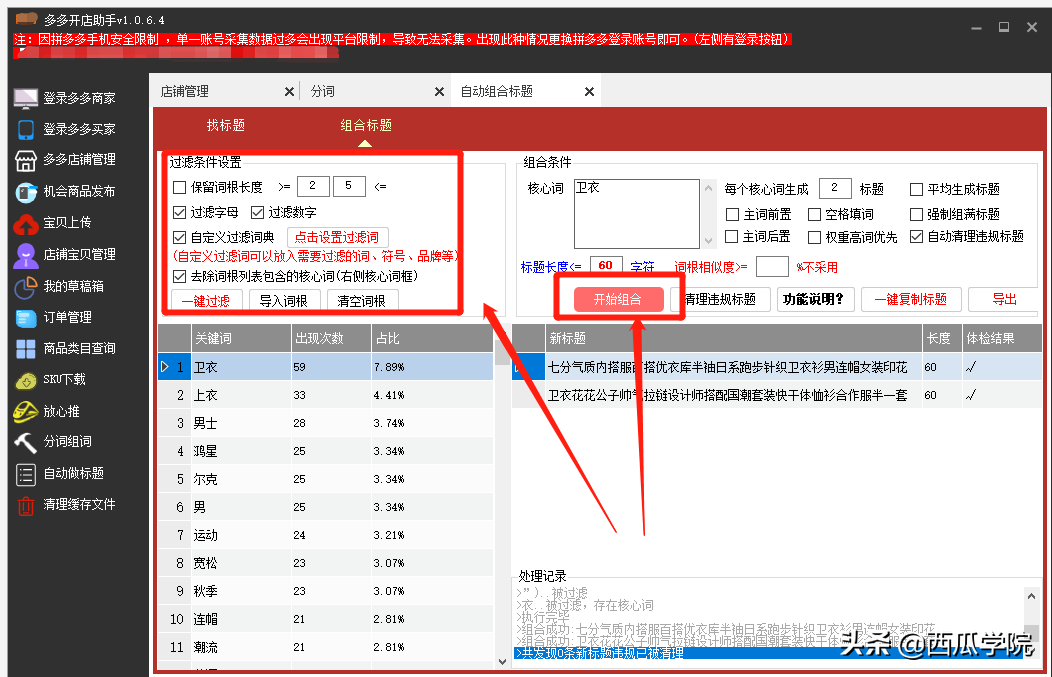Click 一键过滤 button

206,301
